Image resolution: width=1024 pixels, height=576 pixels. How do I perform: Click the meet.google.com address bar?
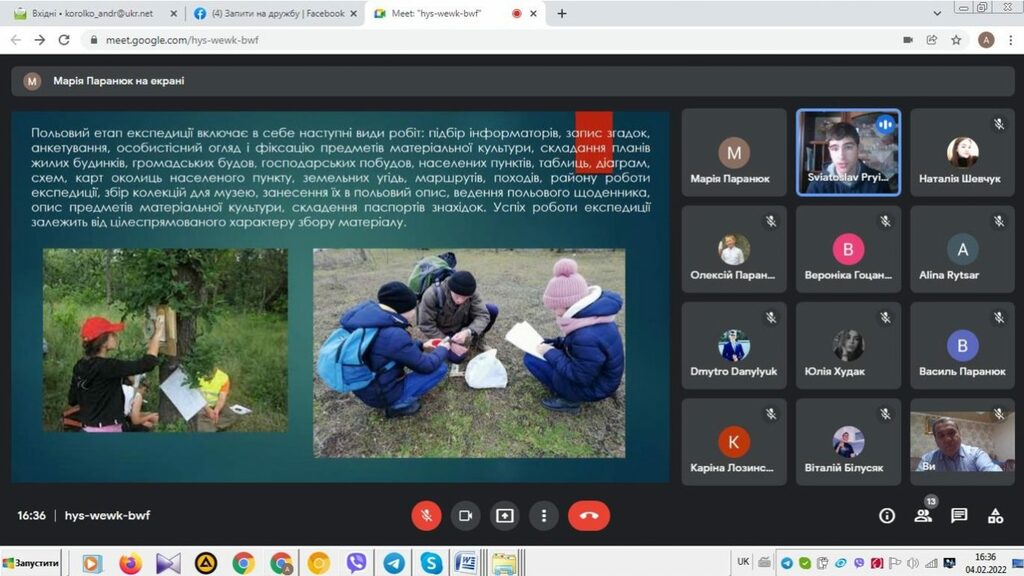(x=400, y=40)
